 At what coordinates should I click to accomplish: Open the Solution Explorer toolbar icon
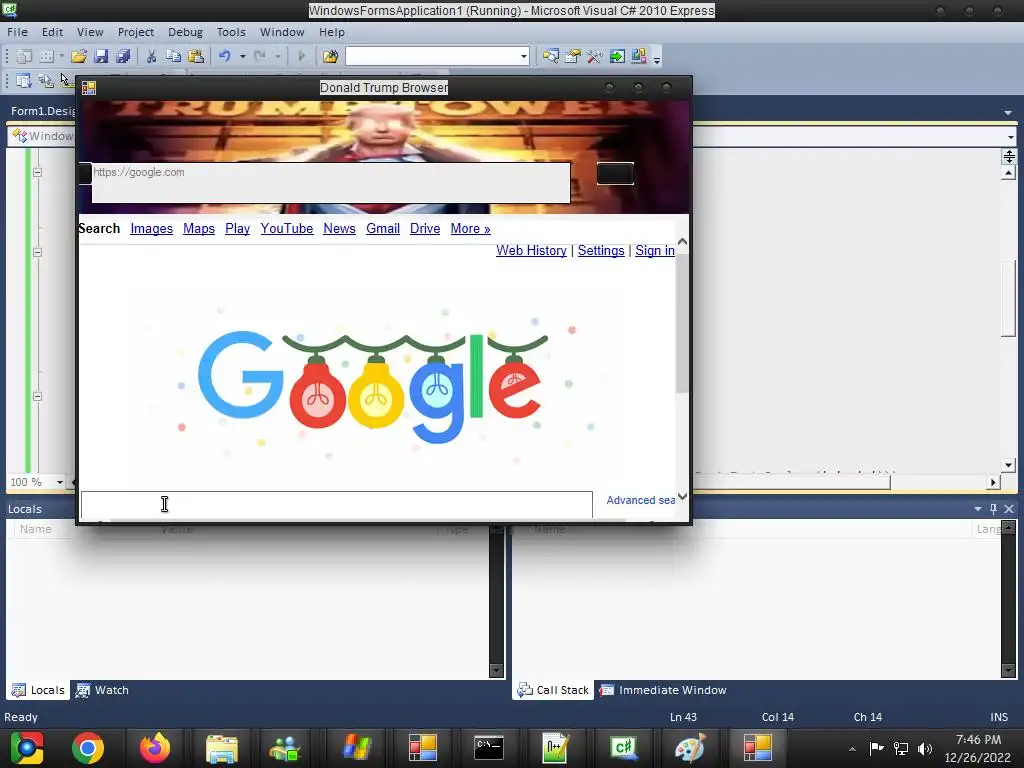click(551, 56)
